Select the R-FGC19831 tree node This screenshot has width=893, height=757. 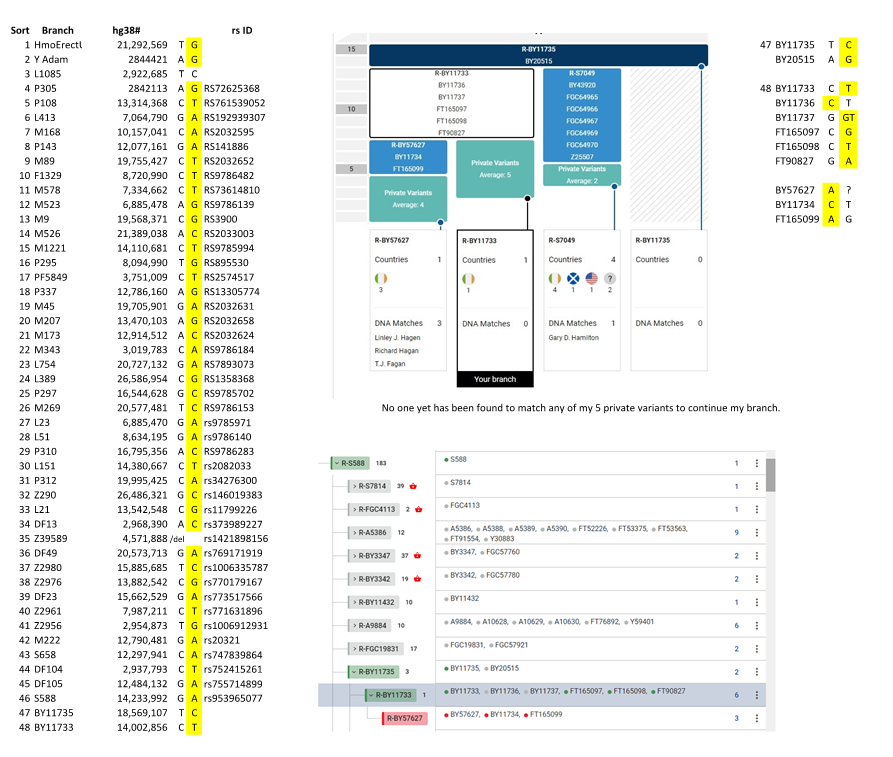375,649
